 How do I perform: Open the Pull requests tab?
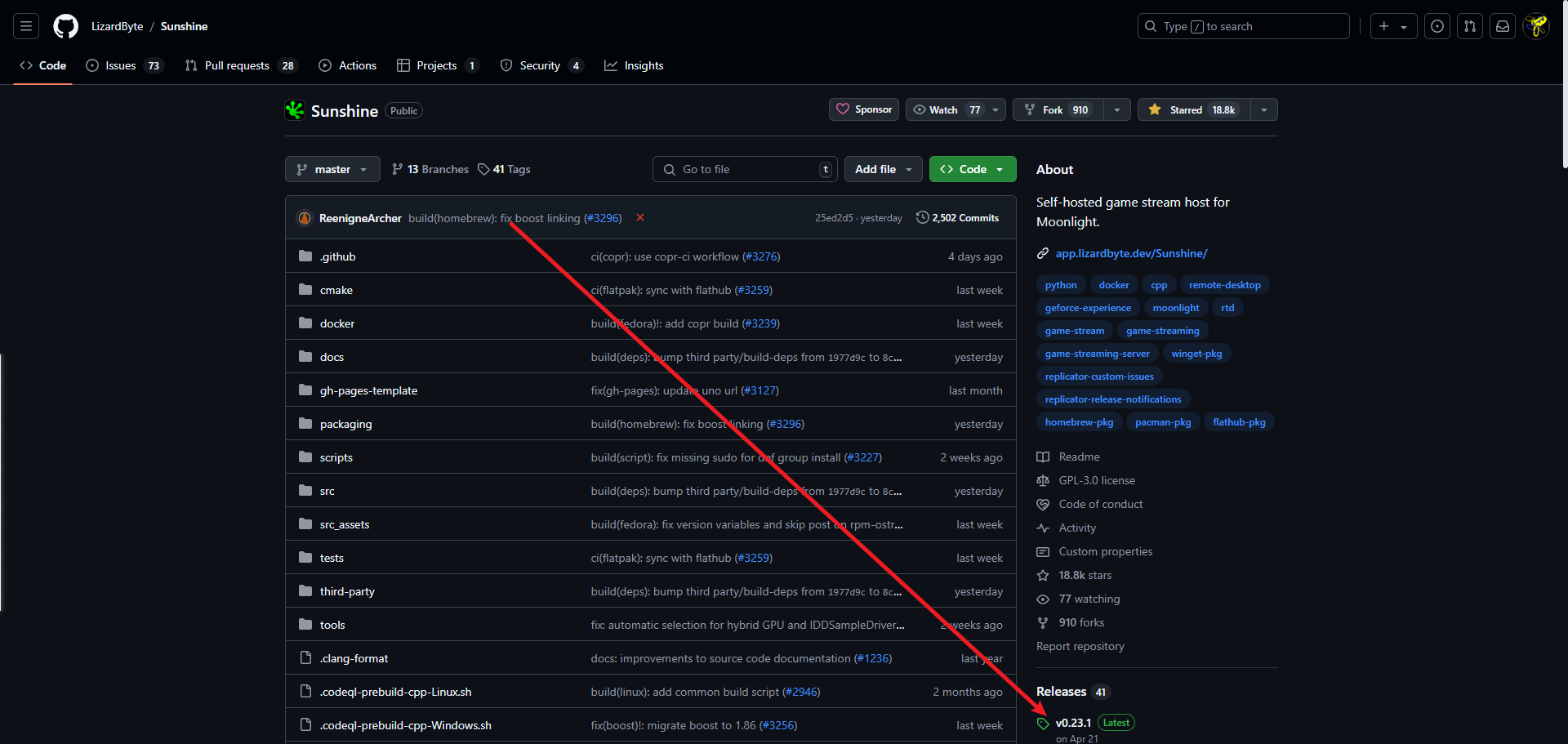[x=241, y=65]
